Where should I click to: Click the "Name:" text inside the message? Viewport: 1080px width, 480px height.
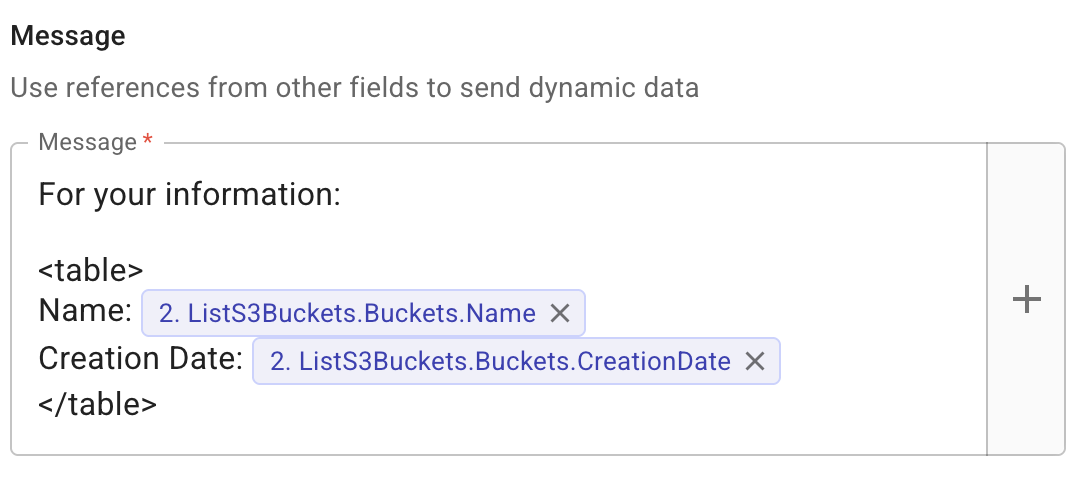point(85,313)
